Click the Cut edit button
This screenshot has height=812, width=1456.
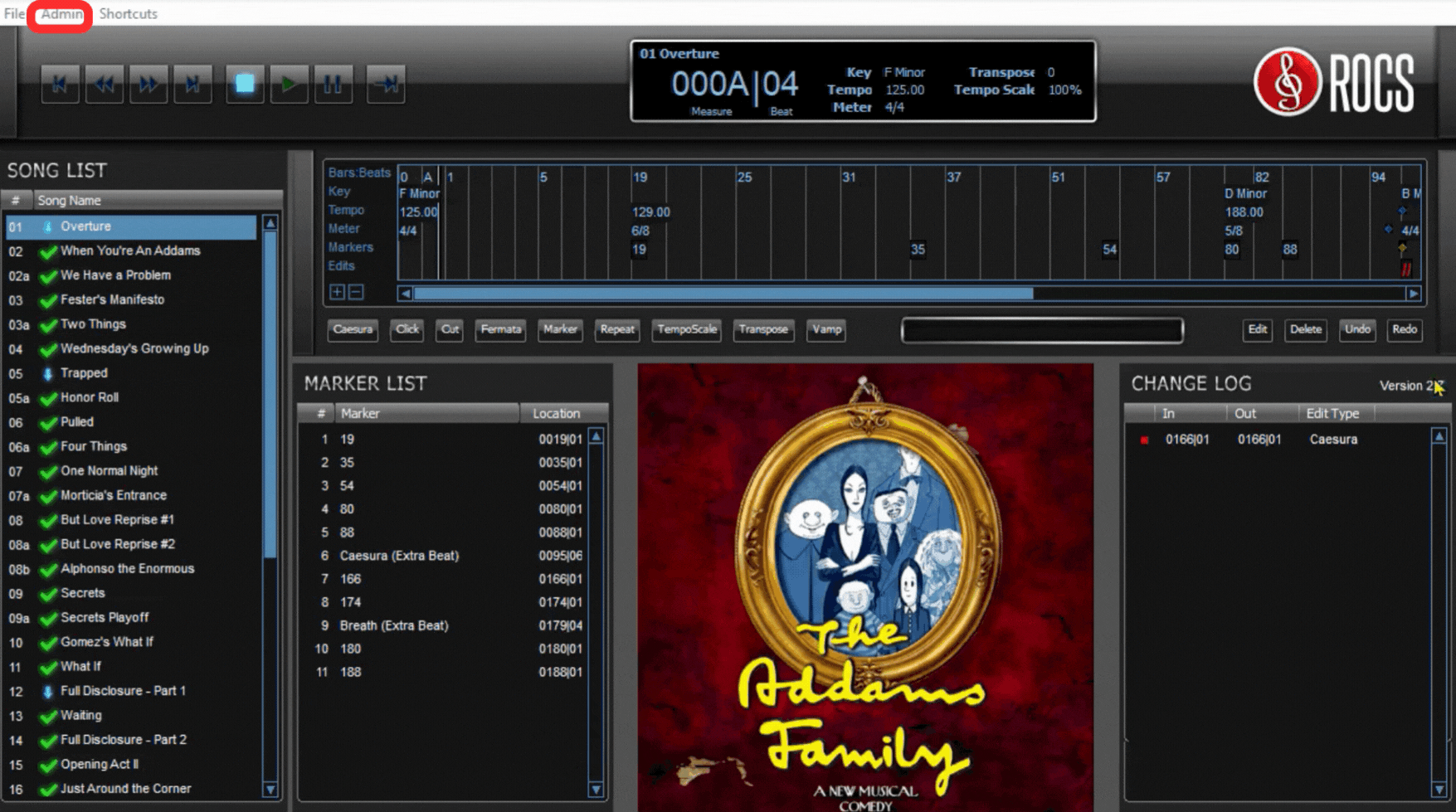pos(450,329)
